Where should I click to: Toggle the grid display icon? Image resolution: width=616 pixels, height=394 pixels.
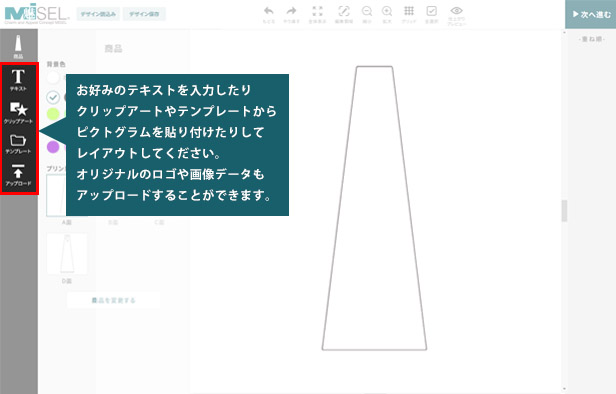[x=409, y=14]
